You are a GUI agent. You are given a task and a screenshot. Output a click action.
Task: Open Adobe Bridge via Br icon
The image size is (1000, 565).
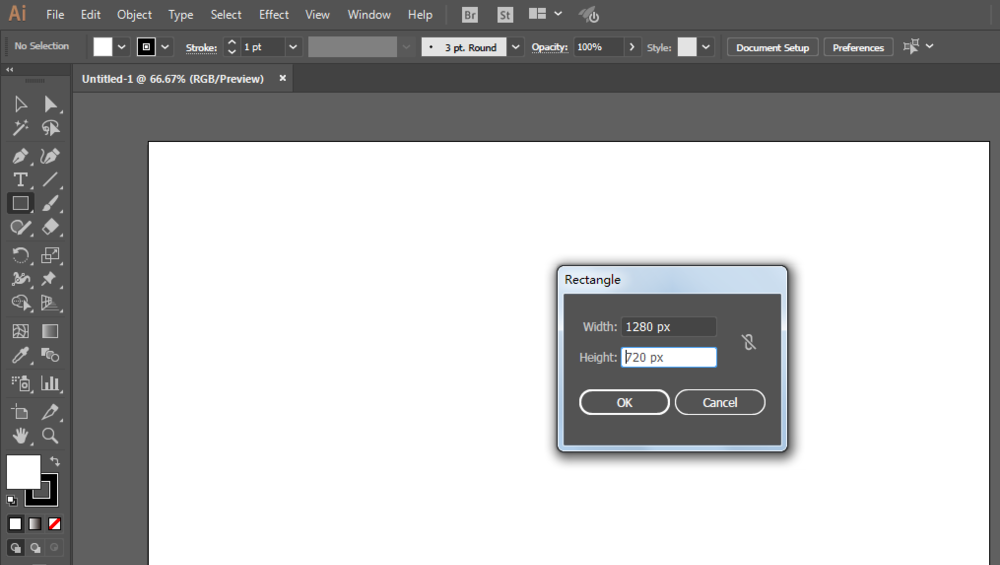pos(470,15)
